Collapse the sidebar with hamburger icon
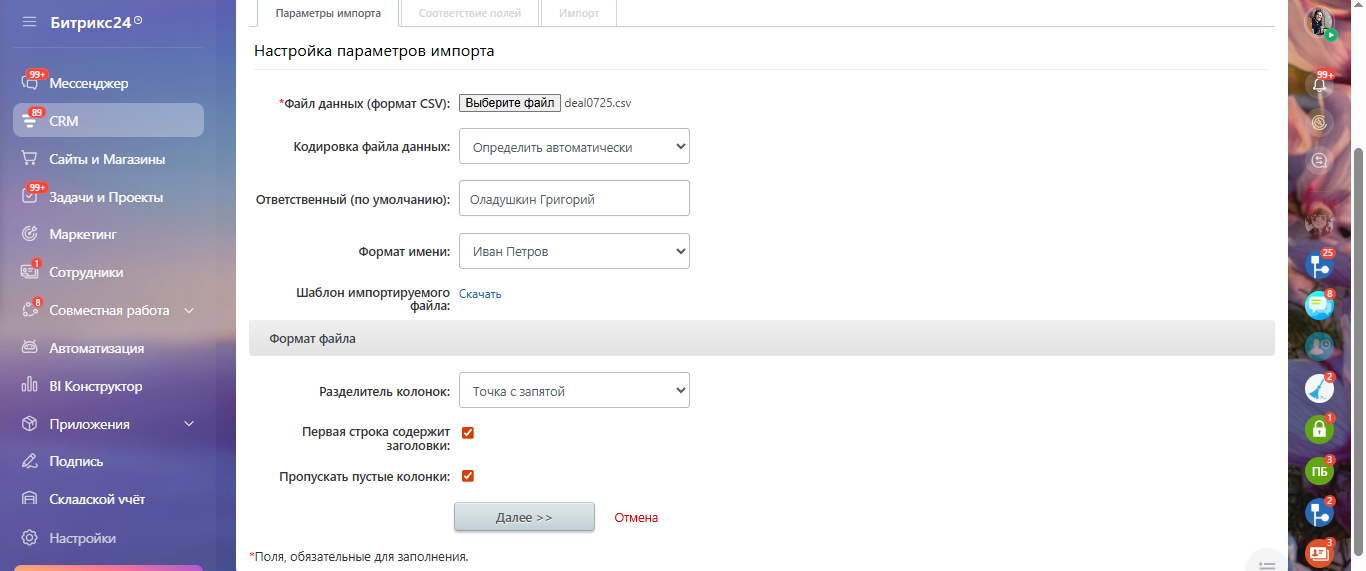The image size is (1366, 571). (28, 21)
